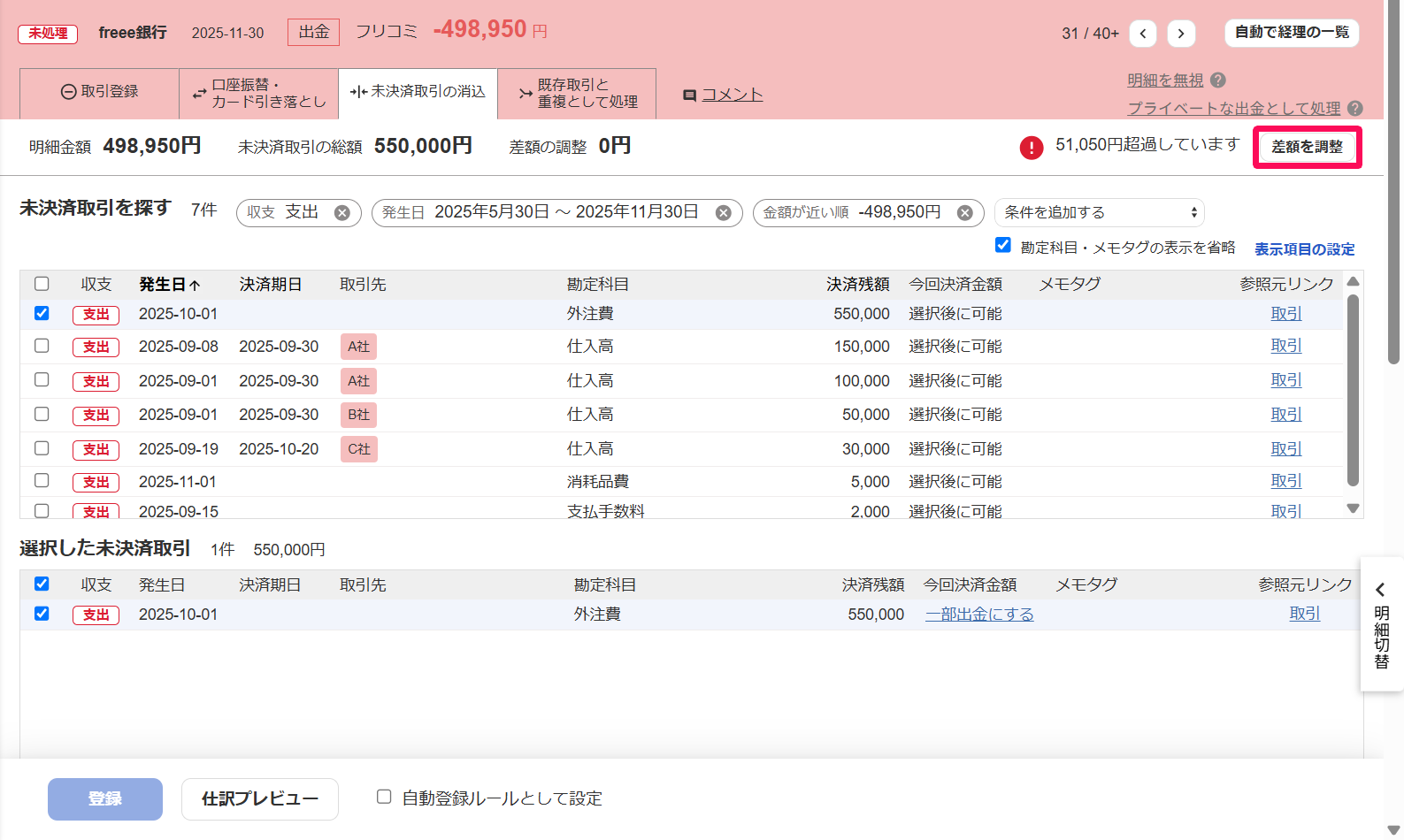The width and height of the screenshot is (1404, 840).
Task: Click the table scroll down arrow
Action: 1353,508
